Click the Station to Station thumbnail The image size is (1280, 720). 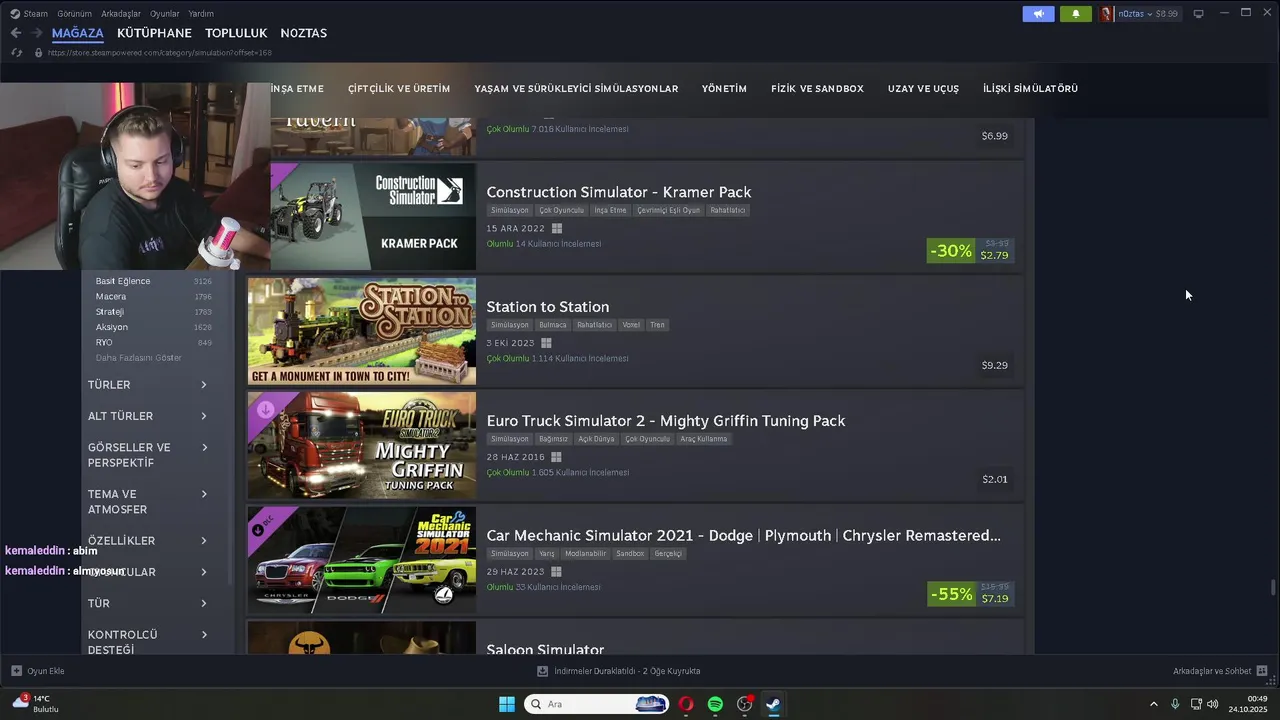point(362,331)
